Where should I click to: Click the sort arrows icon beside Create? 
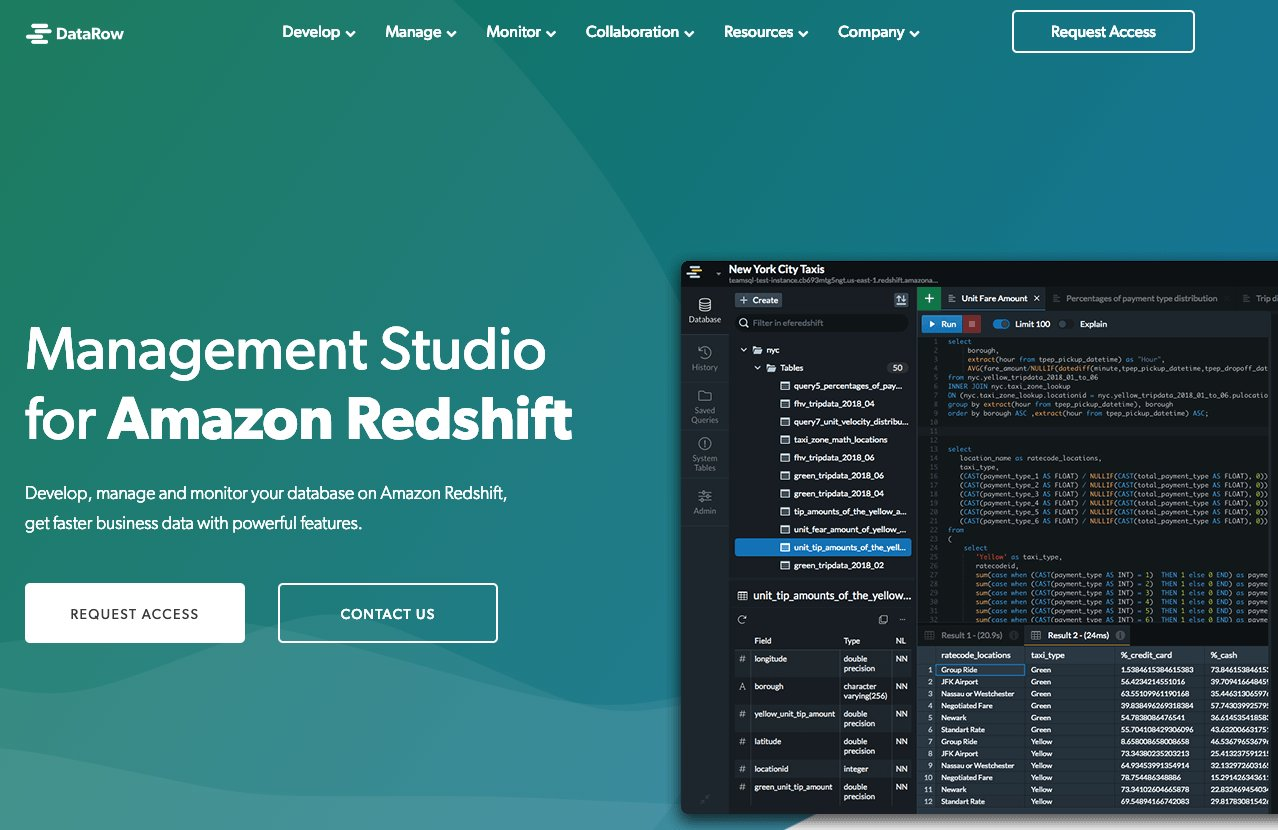click(901, 300)
